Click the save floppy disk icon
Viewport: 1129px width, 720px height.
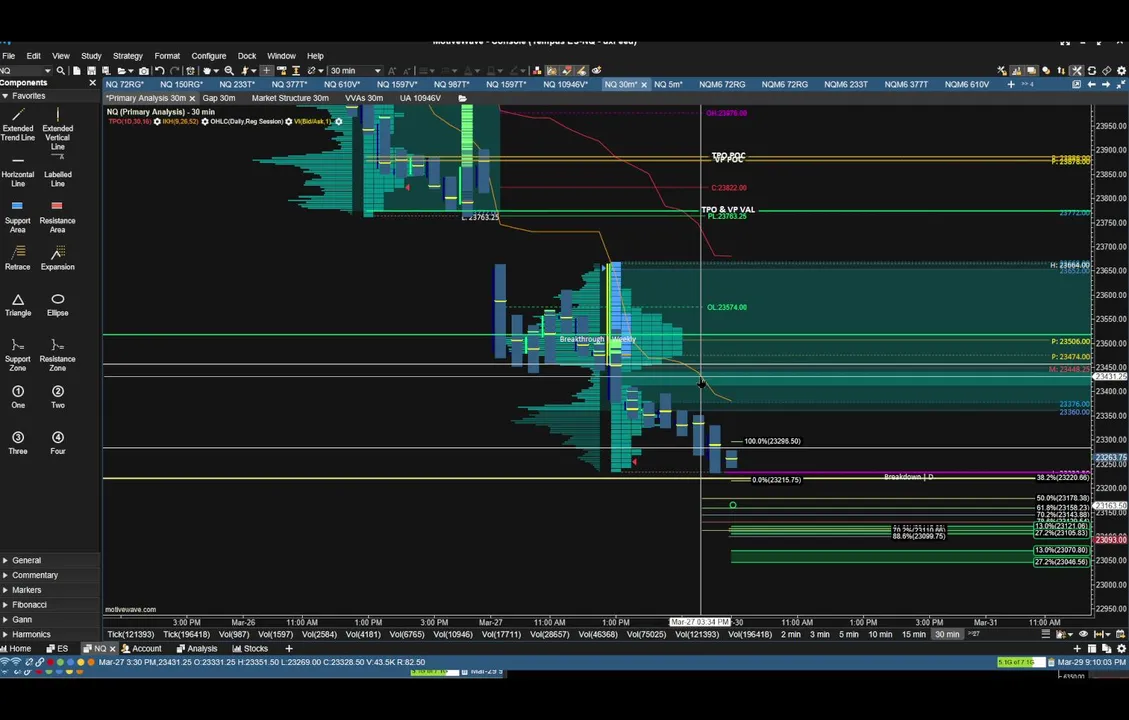tap(91, 71)
